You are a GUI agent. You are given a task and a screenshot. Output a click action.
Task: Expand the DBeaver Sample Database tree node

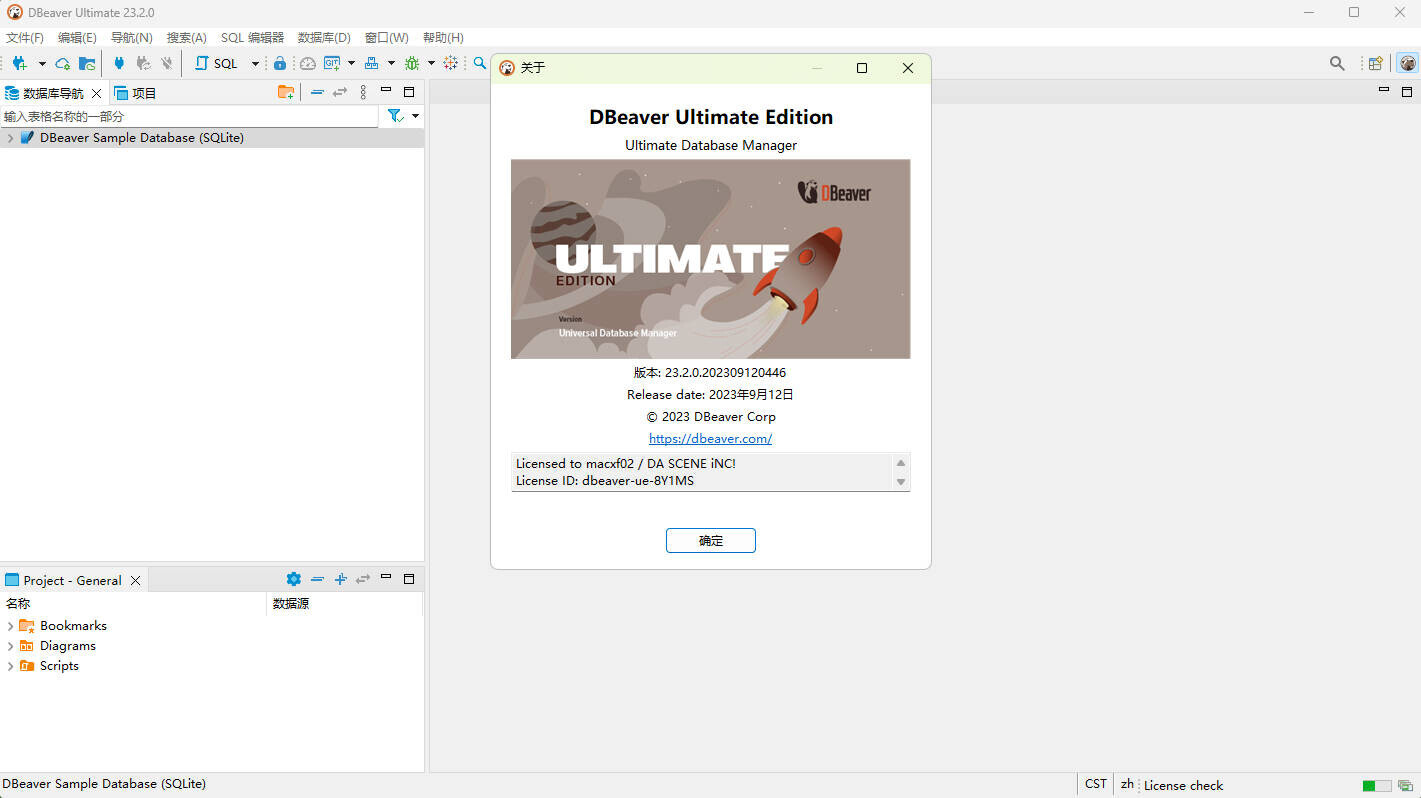click(10, 138)
